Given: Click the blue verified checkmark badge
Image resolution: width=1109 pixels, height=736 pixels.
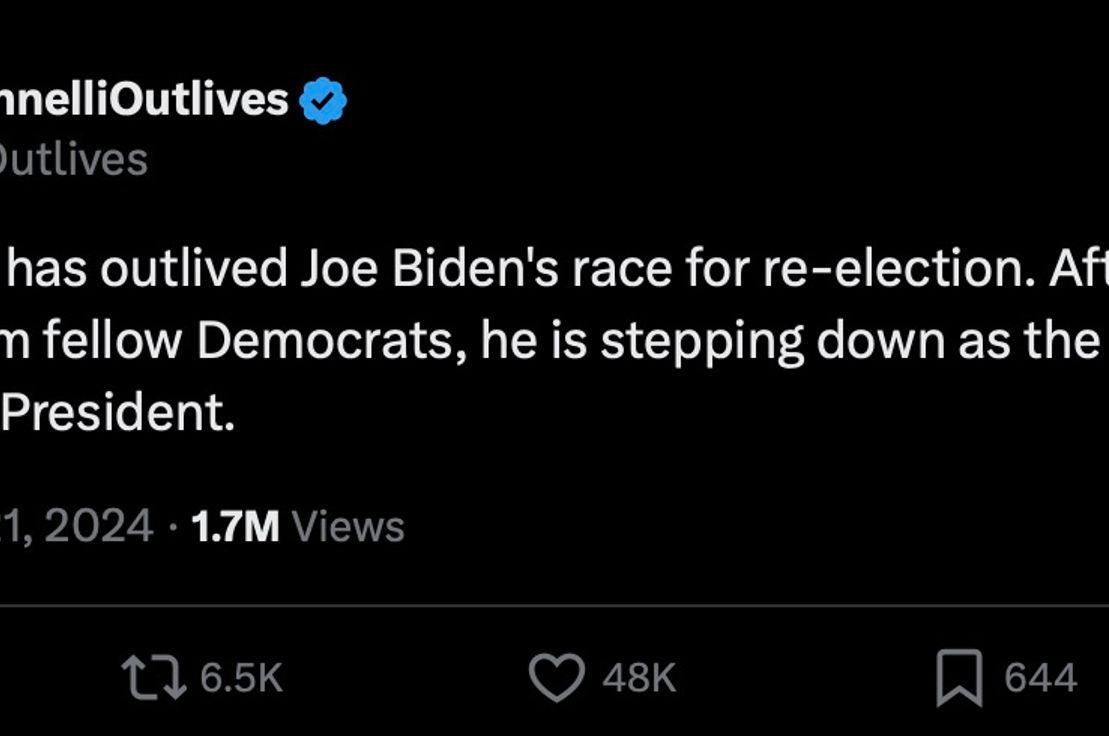Looking at the screenshot, I should (x=323, y=100).
